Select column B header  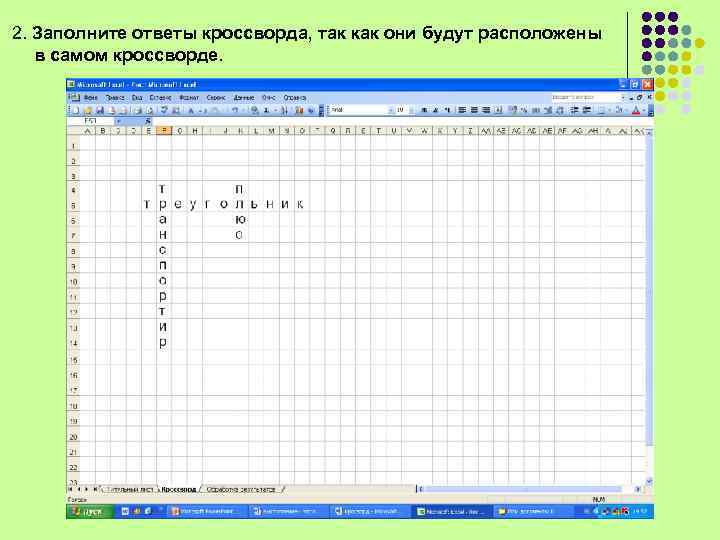coord(103,131)
